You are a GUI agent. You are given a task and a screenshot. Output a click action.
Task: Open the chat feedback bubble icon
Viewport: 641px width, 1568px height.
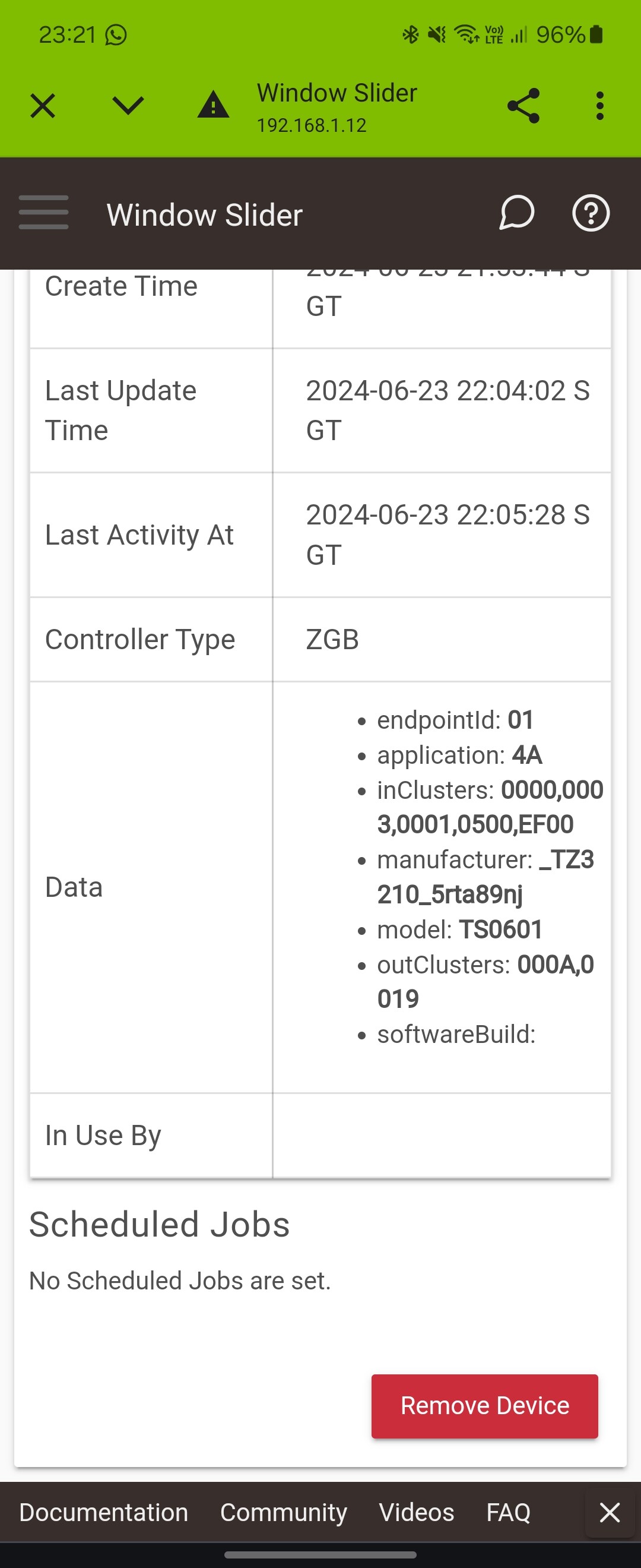click(516, 213)
